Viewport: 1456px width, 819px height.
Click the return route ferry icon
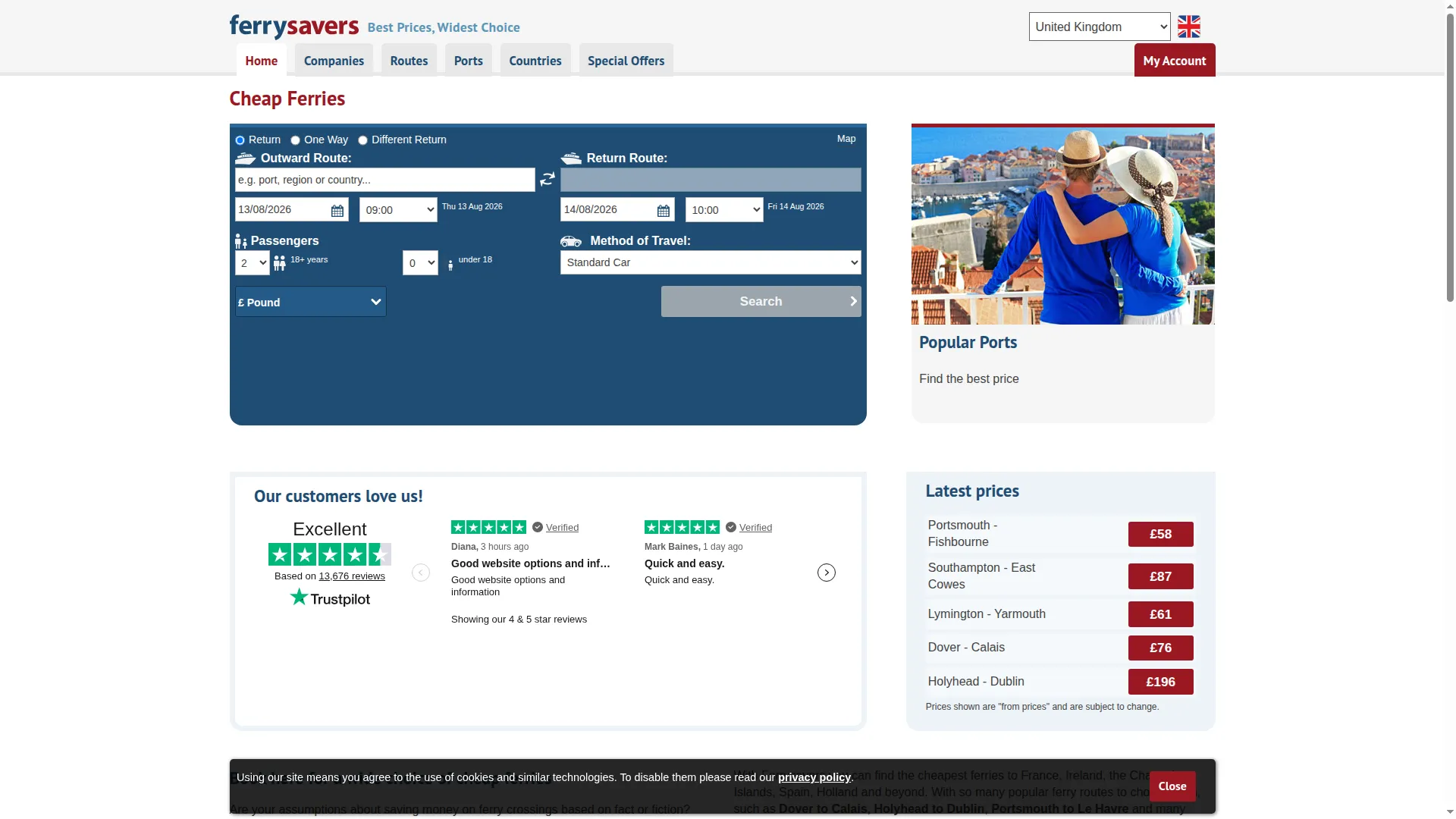pos(571,158)
